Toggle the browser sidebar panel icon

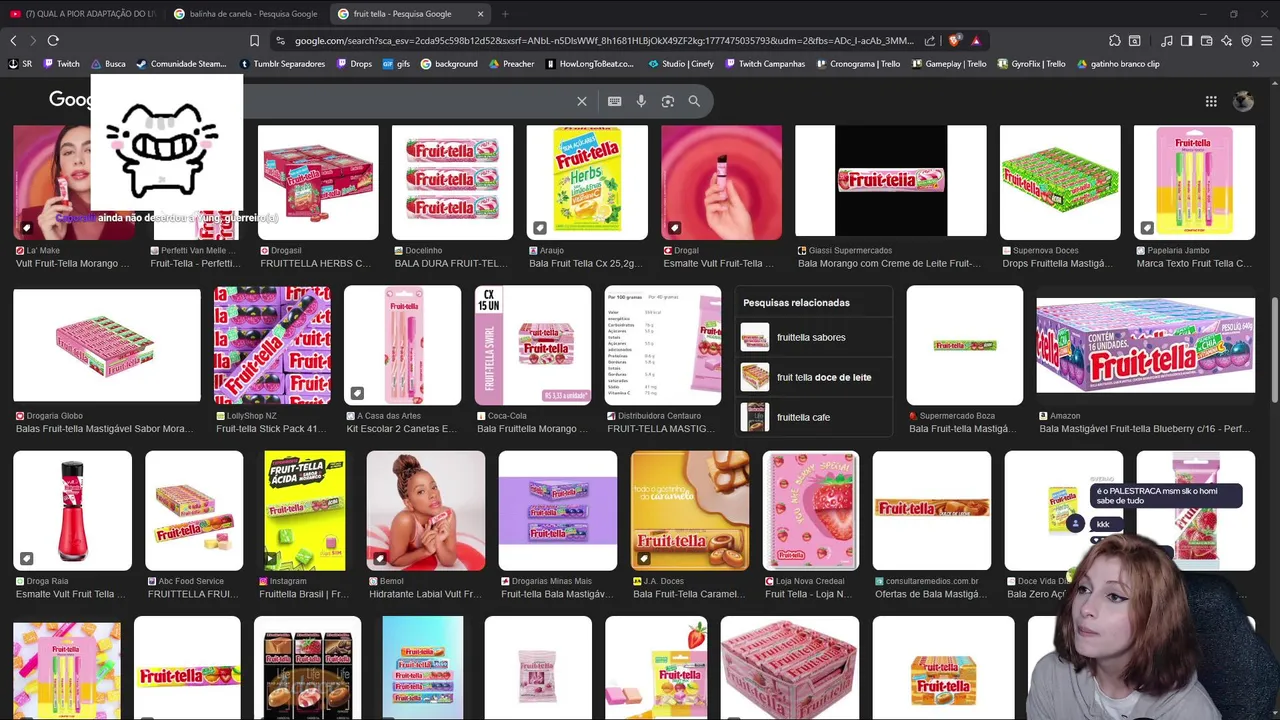1186,41
